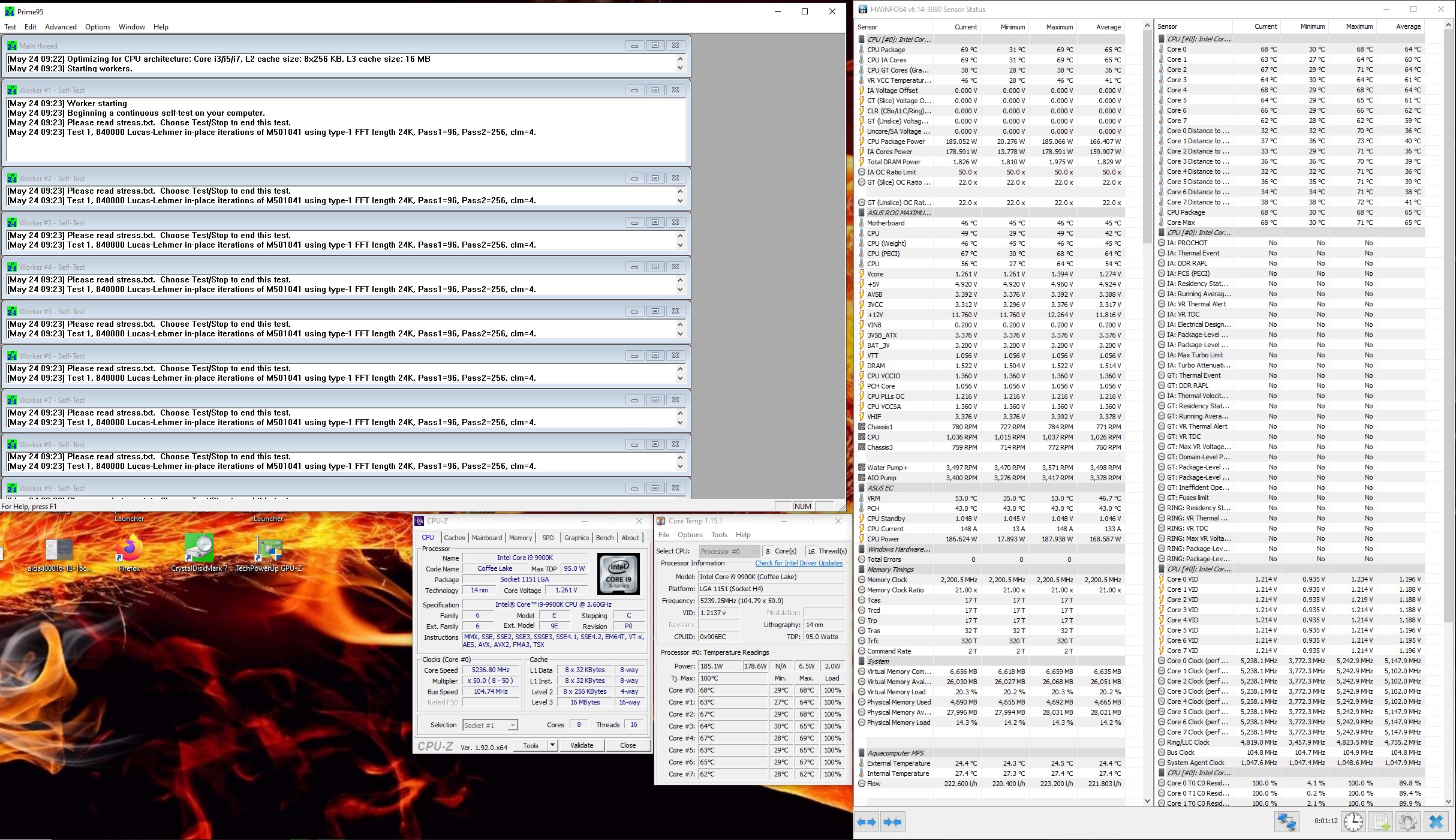This screenshot has width=1456, height=840.
Task: Open Core Temp Processor #0 dropdown
Action: click(x=754, y=552)
